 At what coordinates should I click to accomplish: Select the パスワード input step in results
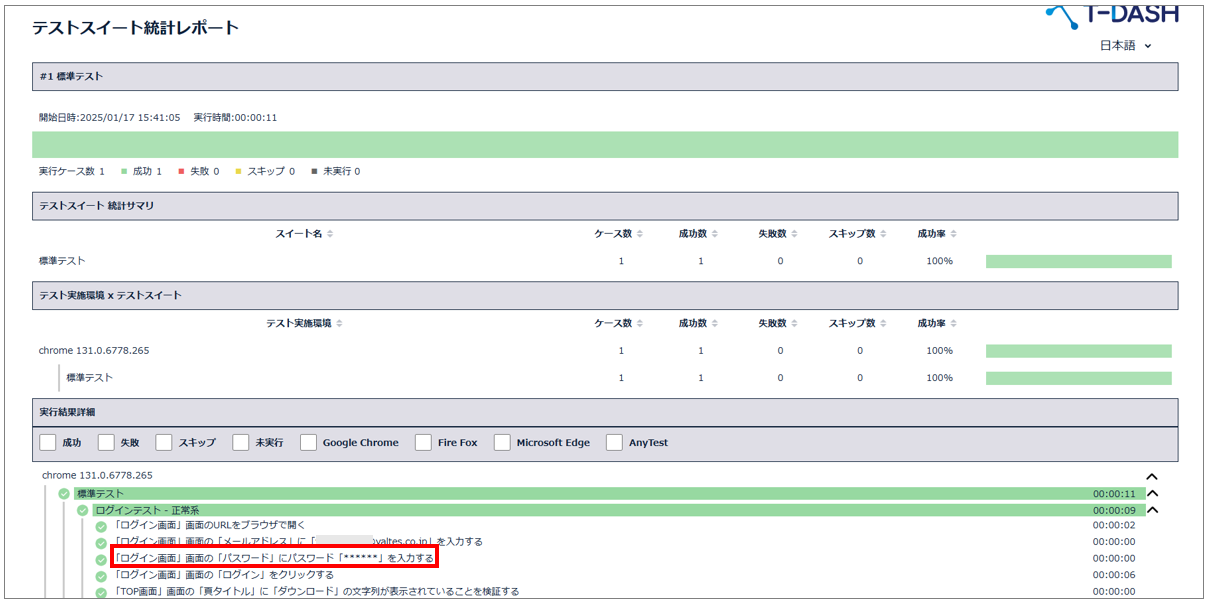274,558
